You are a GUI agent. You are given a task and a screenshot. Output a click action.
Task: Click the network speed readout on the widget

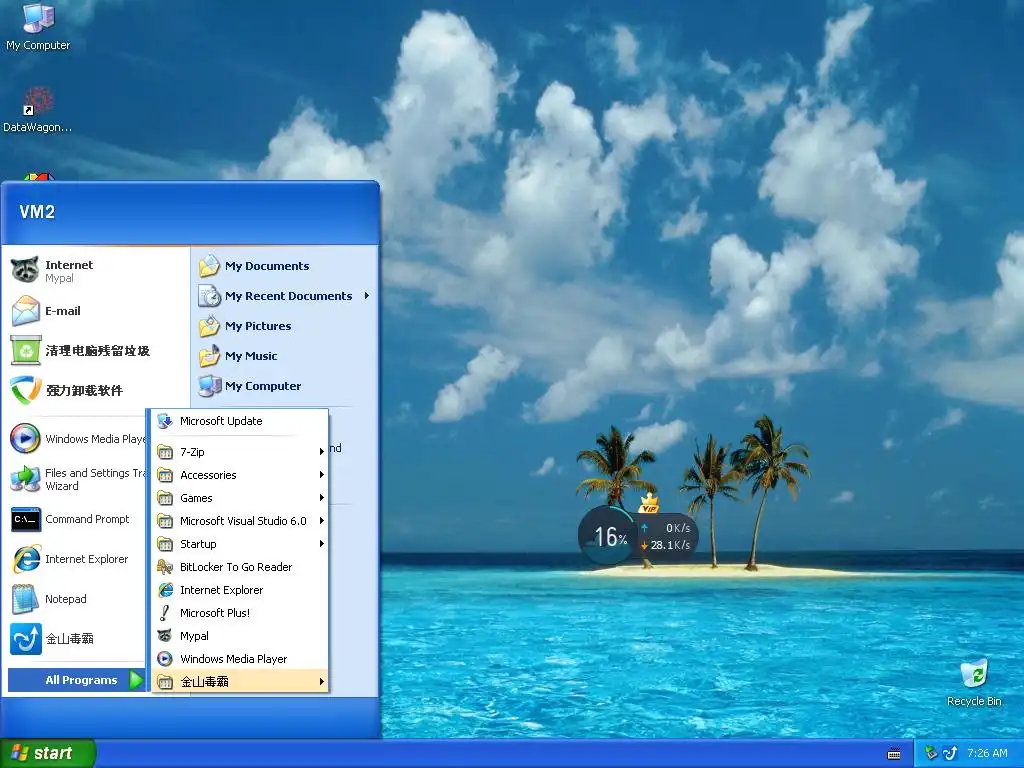pos(669,536)
